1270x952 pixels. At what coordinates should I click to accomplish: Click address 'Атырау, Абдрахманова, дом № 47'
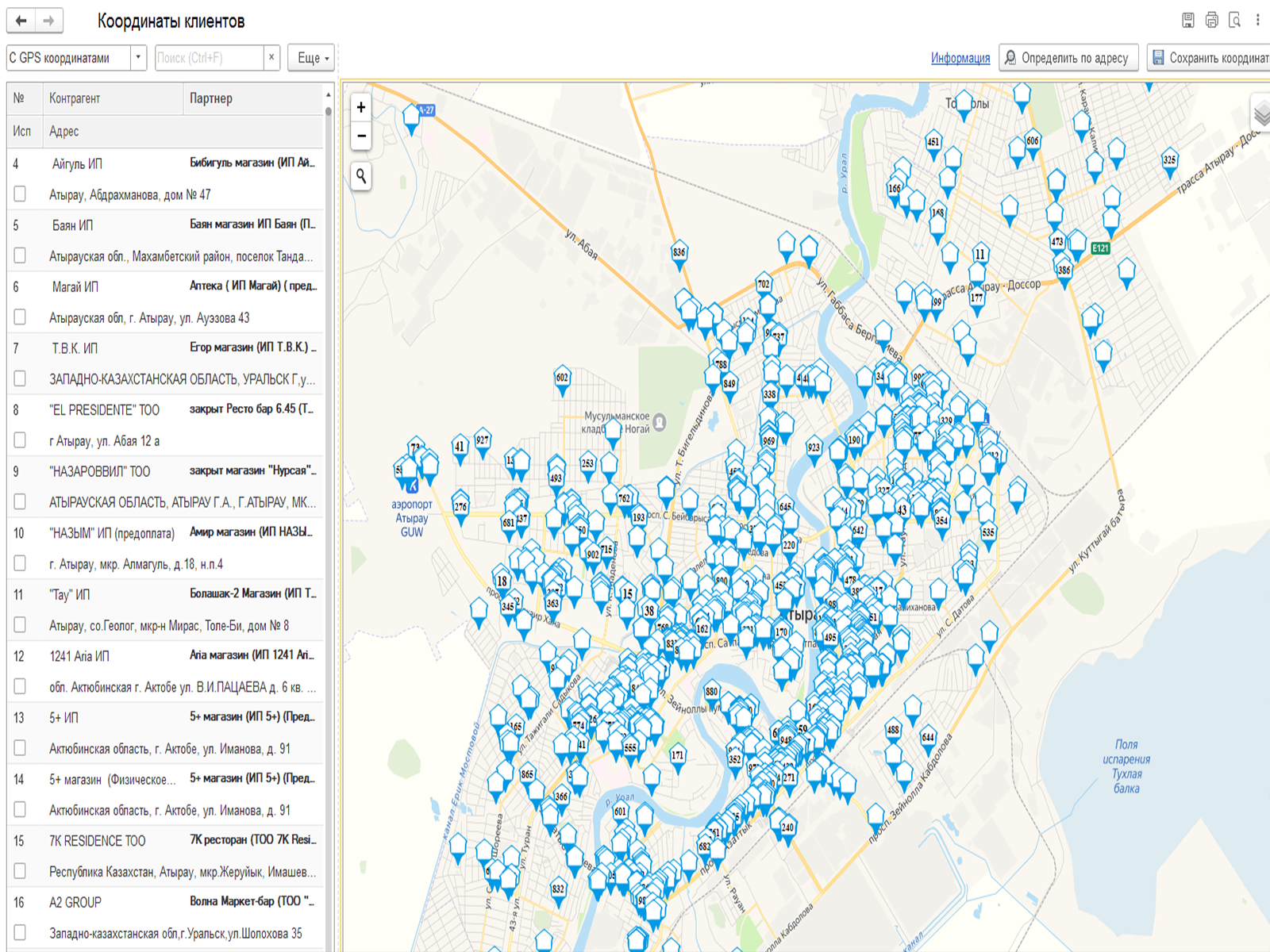(130, 194)
